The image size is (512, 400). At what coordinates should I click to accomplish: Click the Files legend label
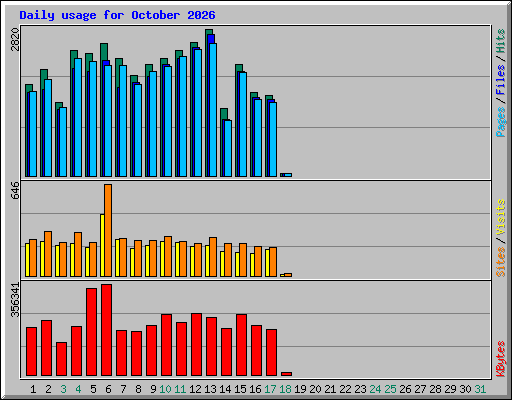pos(501,80)
